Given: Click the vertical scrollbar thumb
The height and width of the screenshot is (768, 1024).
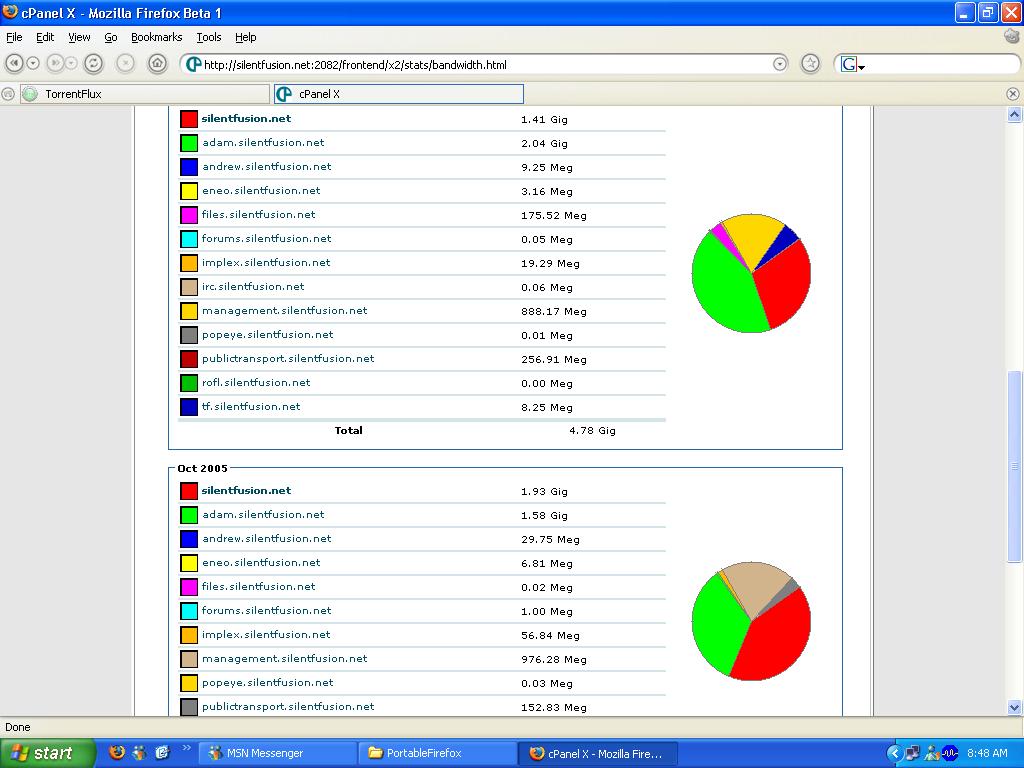Looking at the screenshot, I should [1014, 466].
